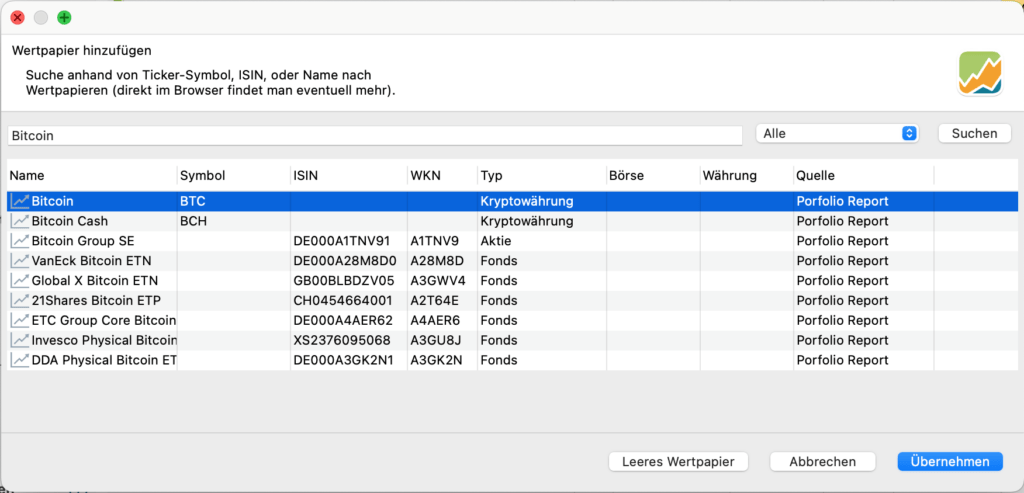Click ISIN DE000A4AER62 cell
Viewport: 1024px width, 493px height.
pos(344,321)
